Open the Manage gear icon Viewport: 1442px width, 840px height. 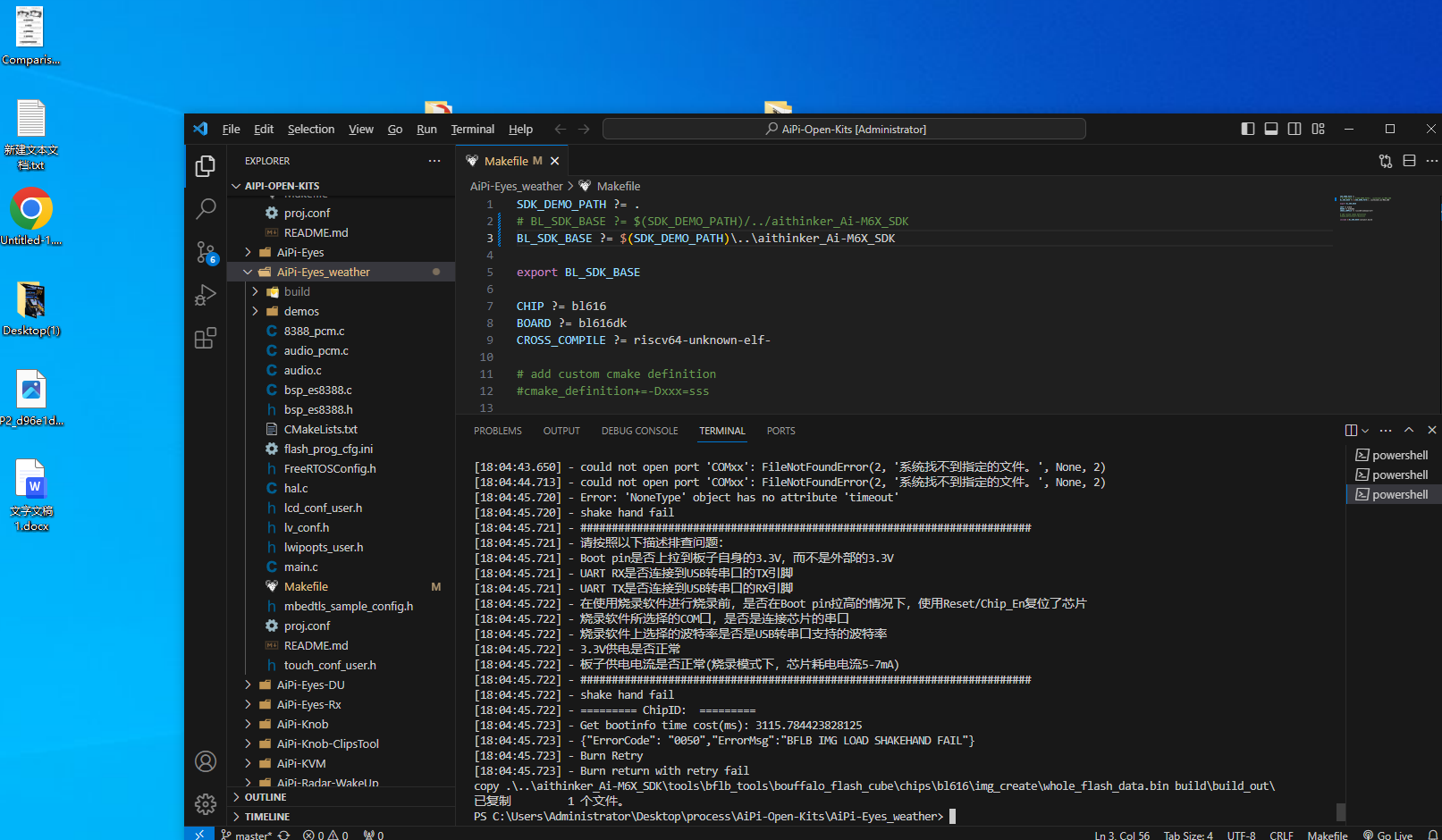206,804
